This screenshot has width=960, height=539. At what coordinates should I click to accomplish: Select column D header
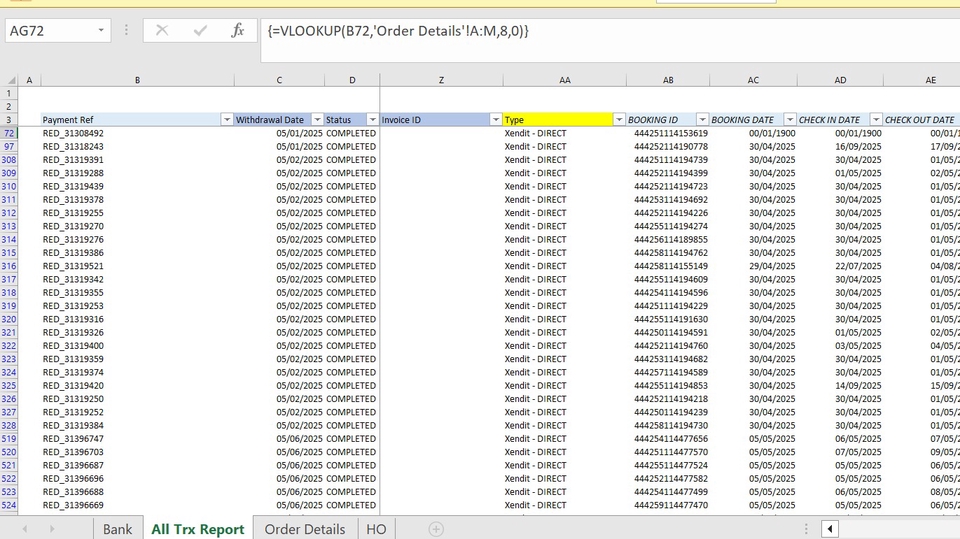[352, 80]
